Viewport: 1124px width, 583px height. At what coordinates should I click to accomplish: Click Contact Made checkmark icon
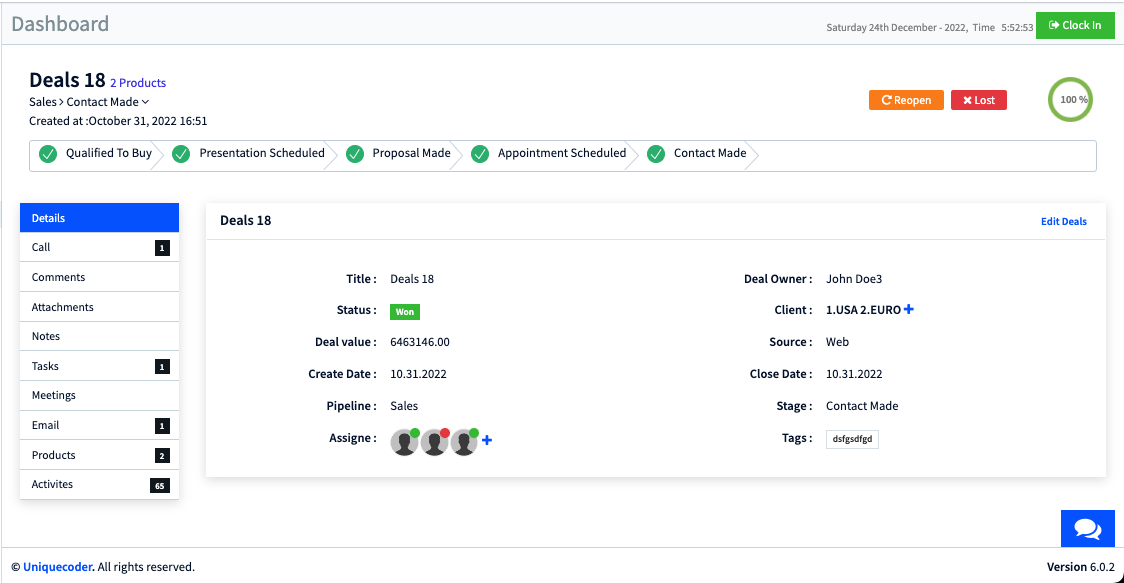656,154
